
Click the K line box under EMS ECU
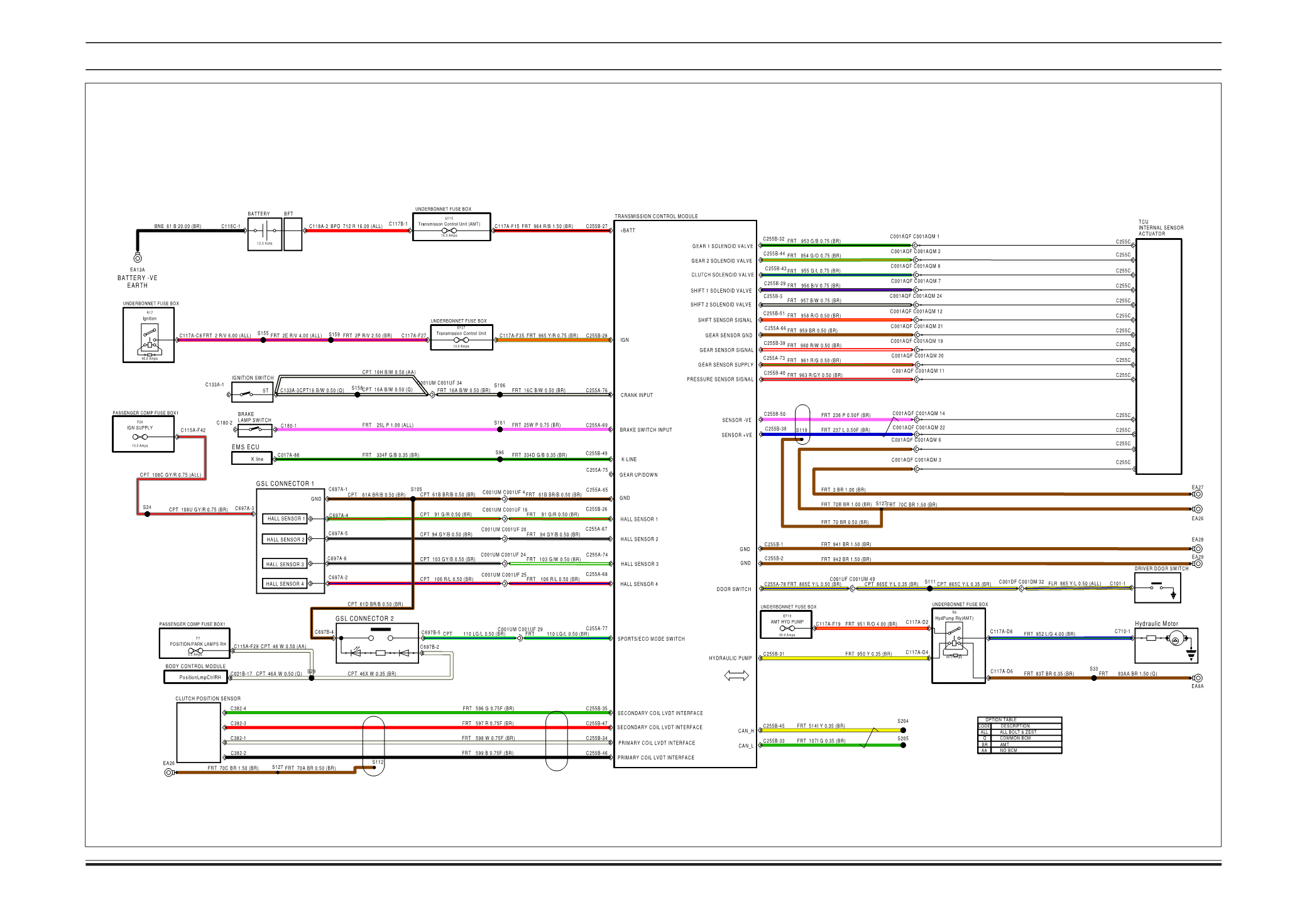[252, 459]
